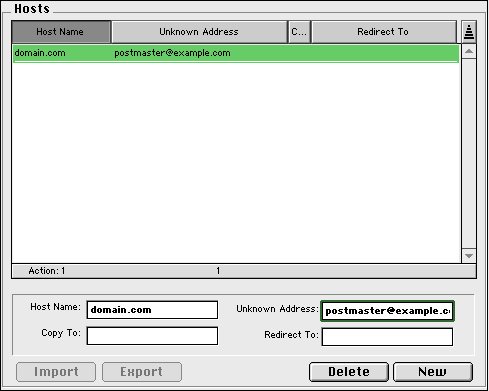Click the Host Name input field

(x=152, y=310)
